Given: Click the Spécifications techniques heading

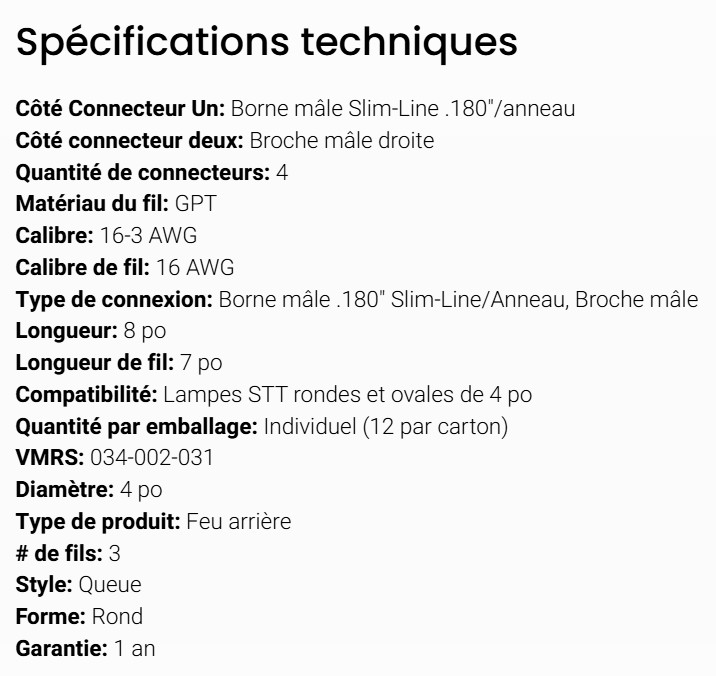Looking at the screenshot, I should point(267,42).
